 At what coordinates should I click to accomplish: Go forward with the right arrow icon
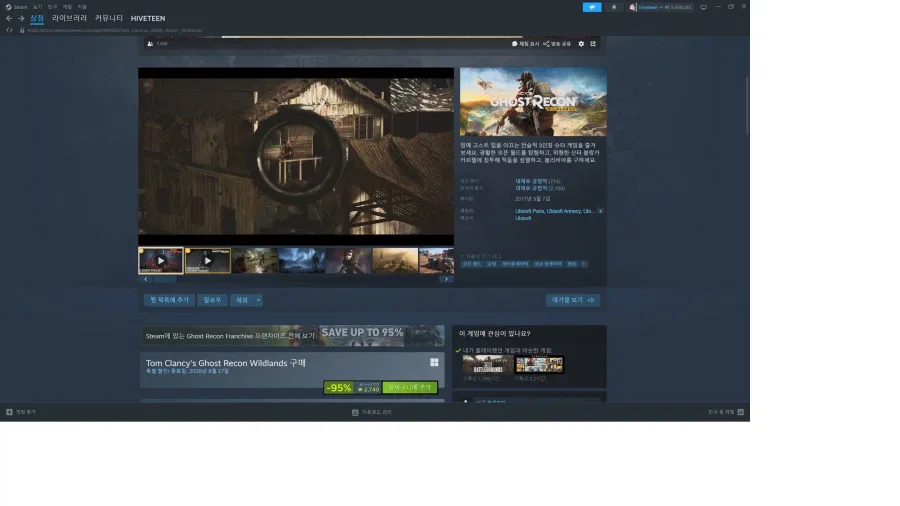(x=21, y=18)
